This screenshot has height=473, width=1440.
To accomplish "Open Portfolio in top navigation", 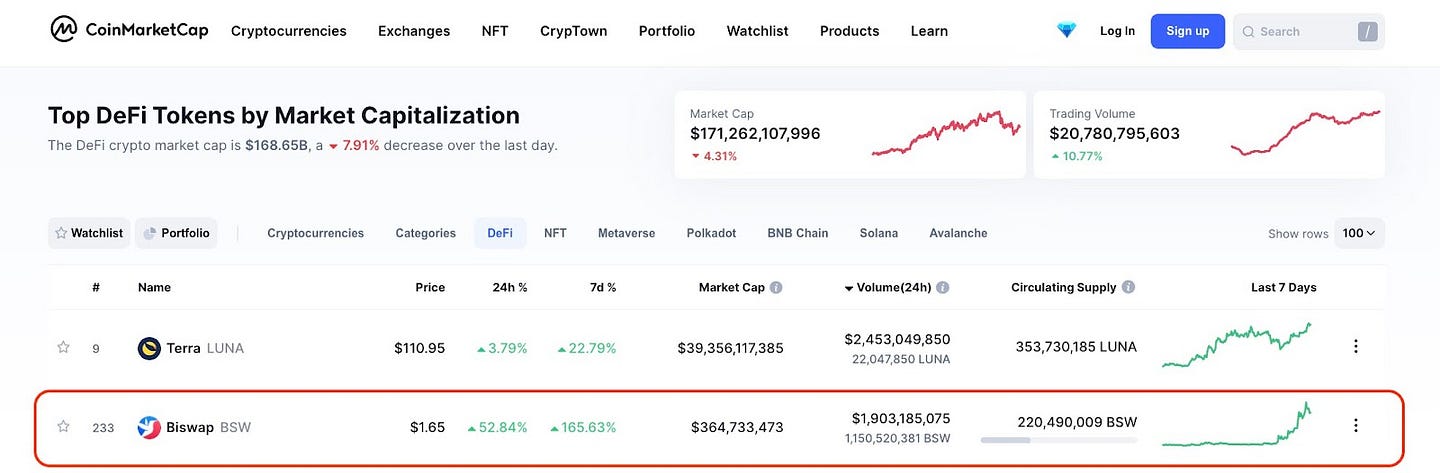I will click(667, 31).
